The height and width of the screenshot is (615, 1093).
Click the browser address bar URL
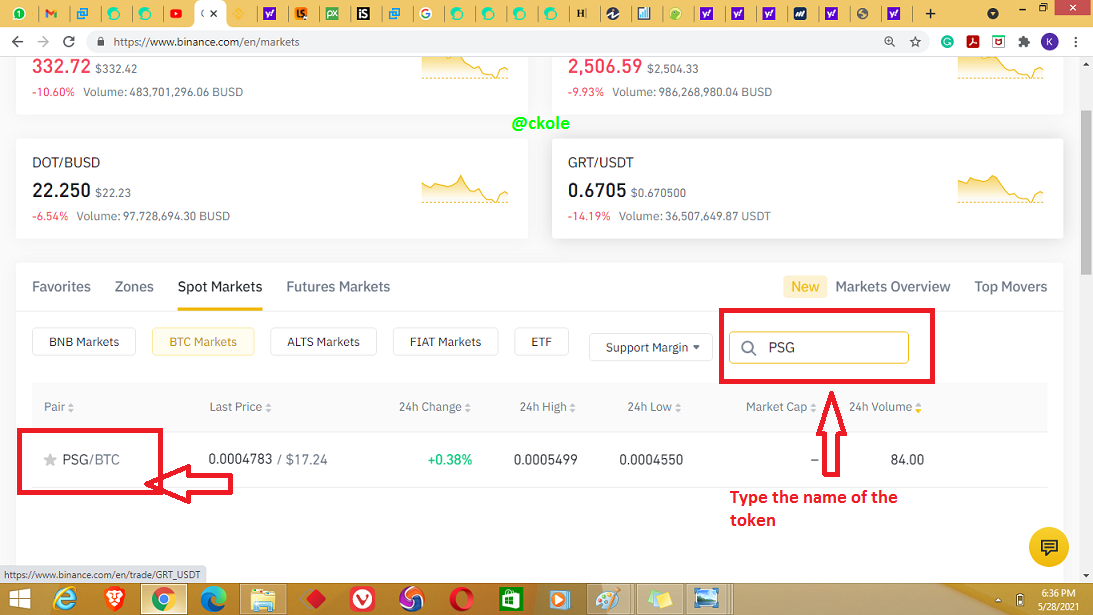(206, 42)
